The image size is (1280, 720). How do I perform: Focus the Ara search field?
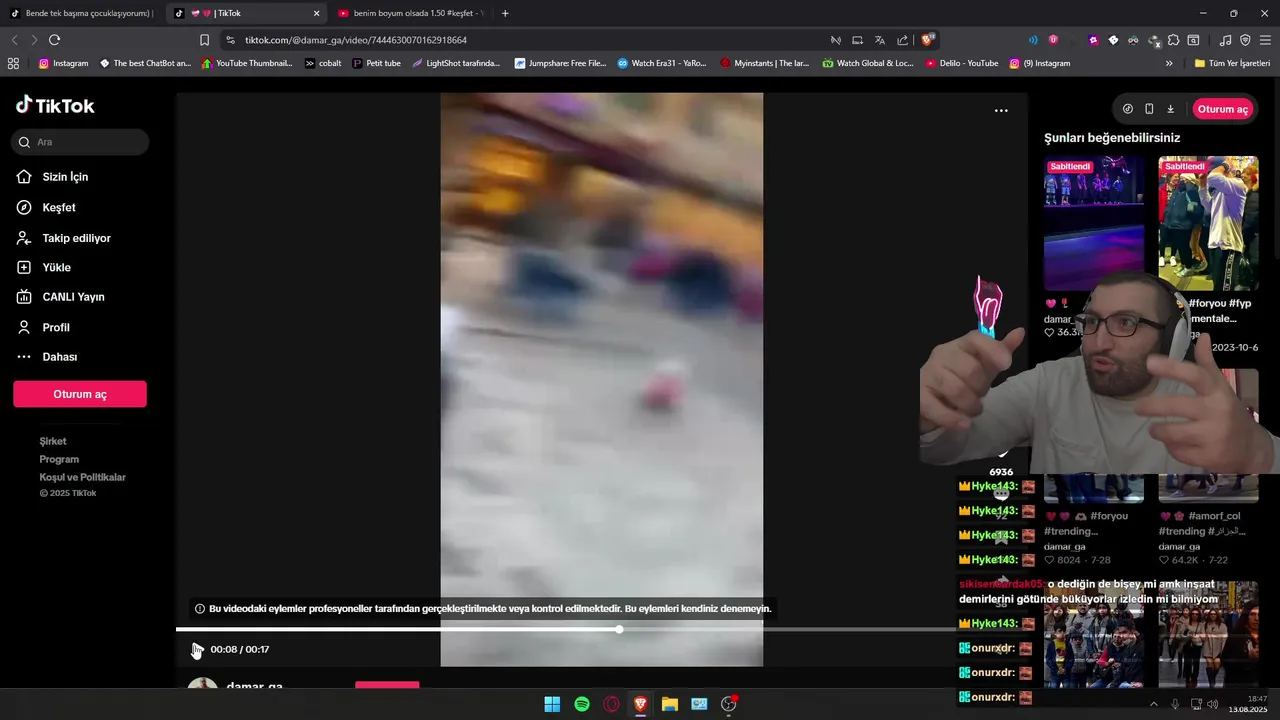tap(80, 142)
